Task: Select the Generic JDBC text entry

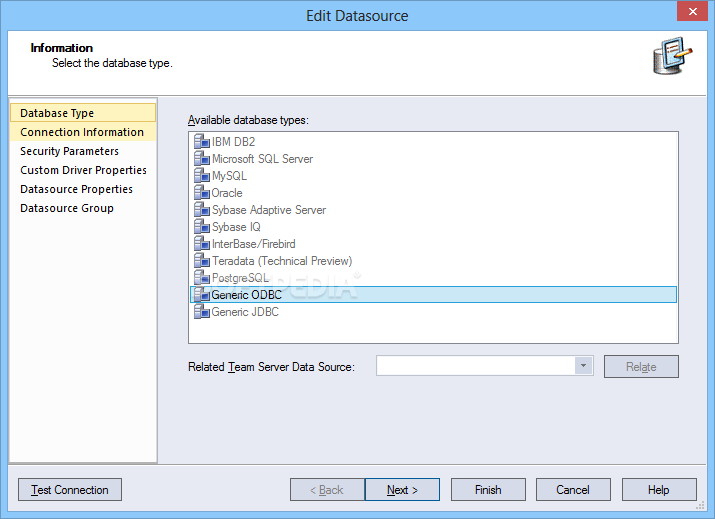Action: 245,312
